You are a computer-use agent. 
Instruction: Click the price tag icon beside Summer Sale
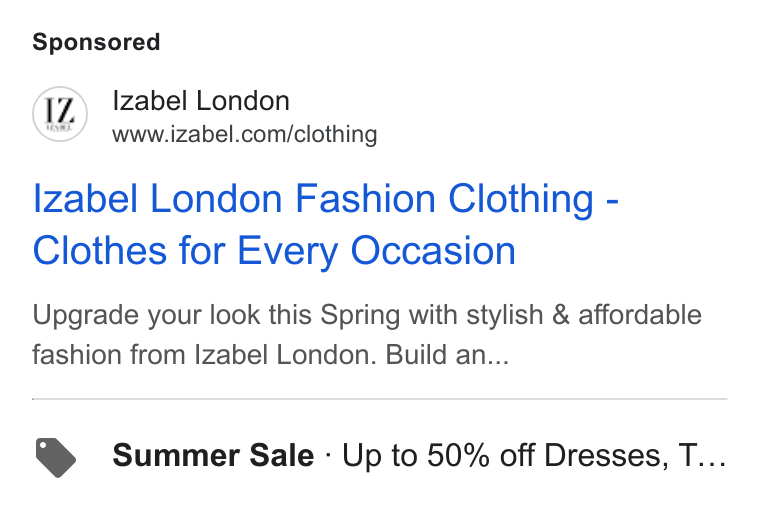click(56, 457)
